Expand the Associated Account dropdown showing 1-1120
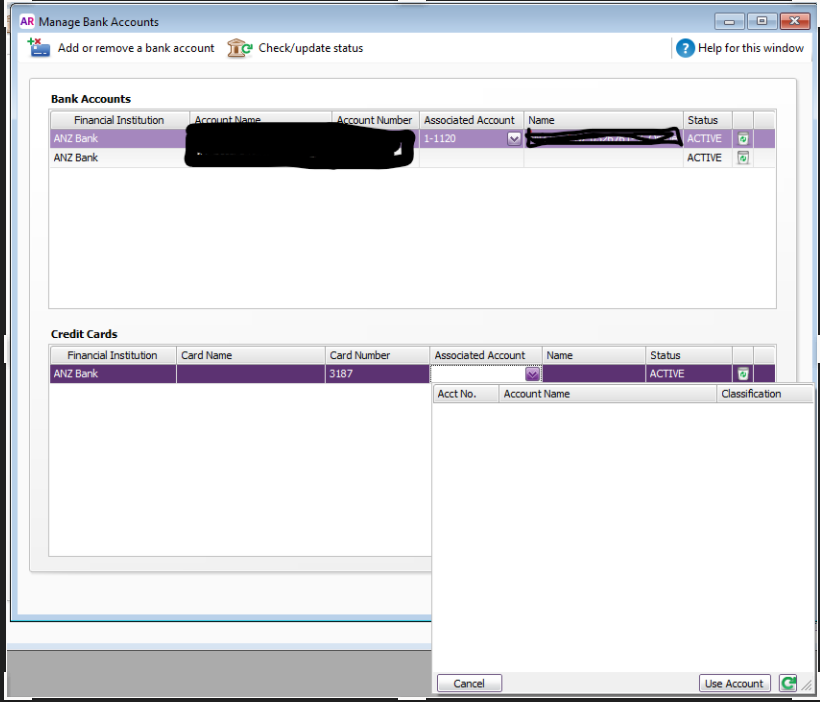The height and width of the screenshot is (702, 820). coord(514,139)
